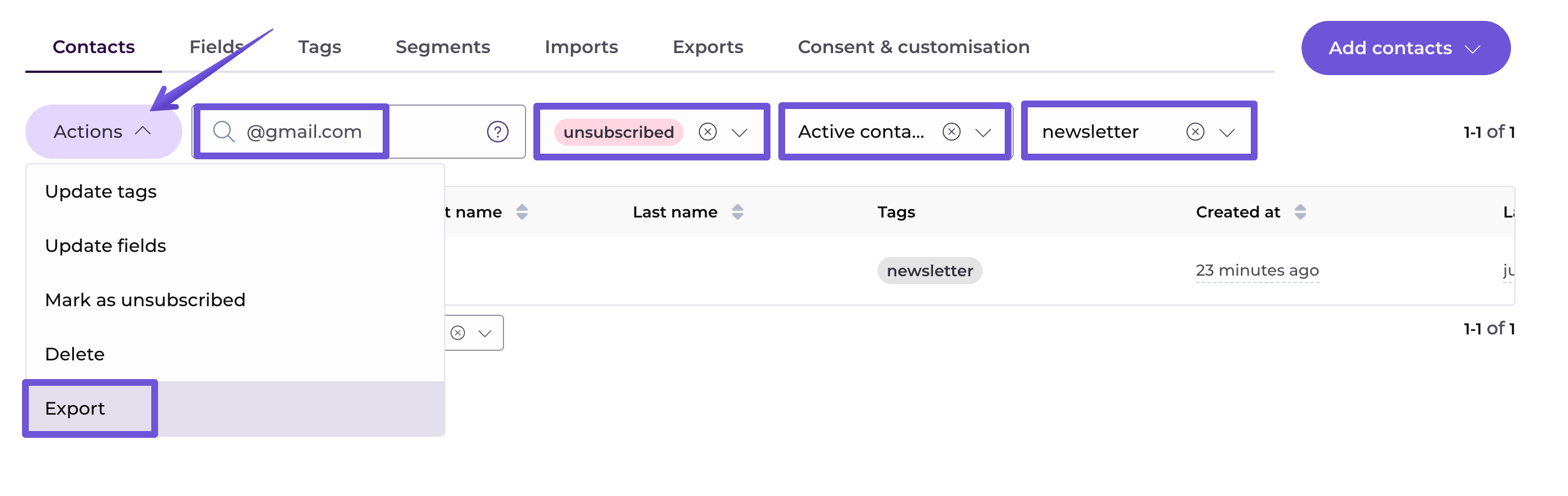
Task: Expand the Active contacts dropdown
Action: pos(983,132)
